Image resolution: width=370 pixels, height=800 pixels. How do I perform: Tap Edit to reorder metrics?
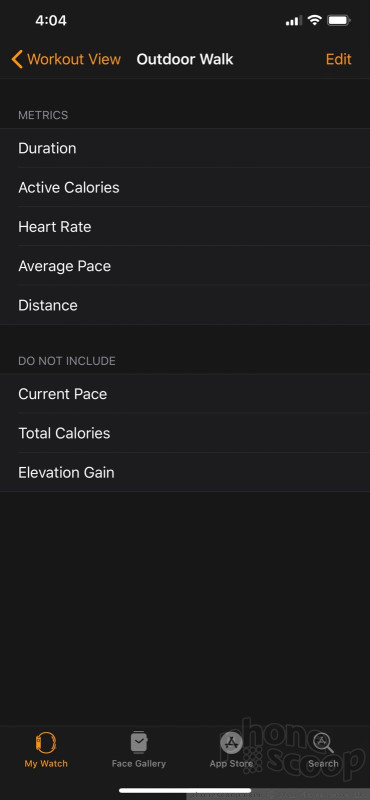pyautogui.click(x=338, y=59)
